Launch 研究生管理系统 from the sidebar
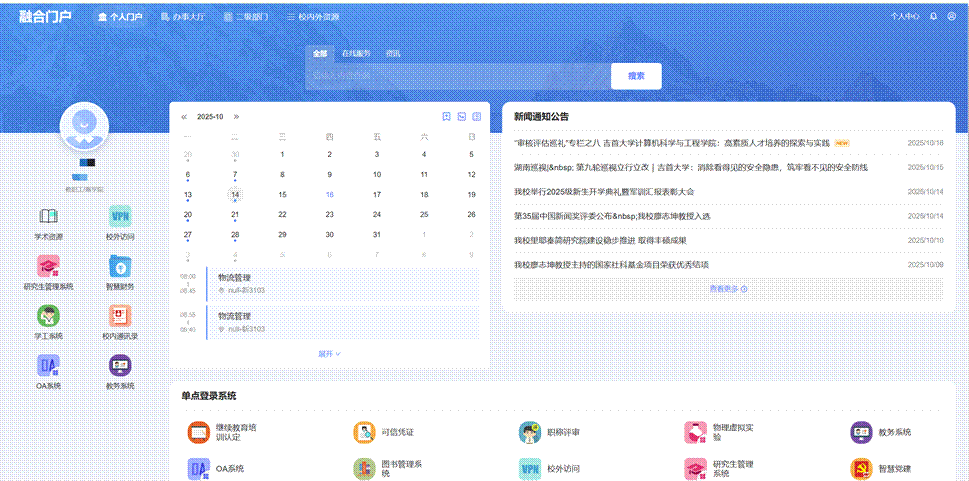This screenshot has height=481, width=969. point(48,266)
